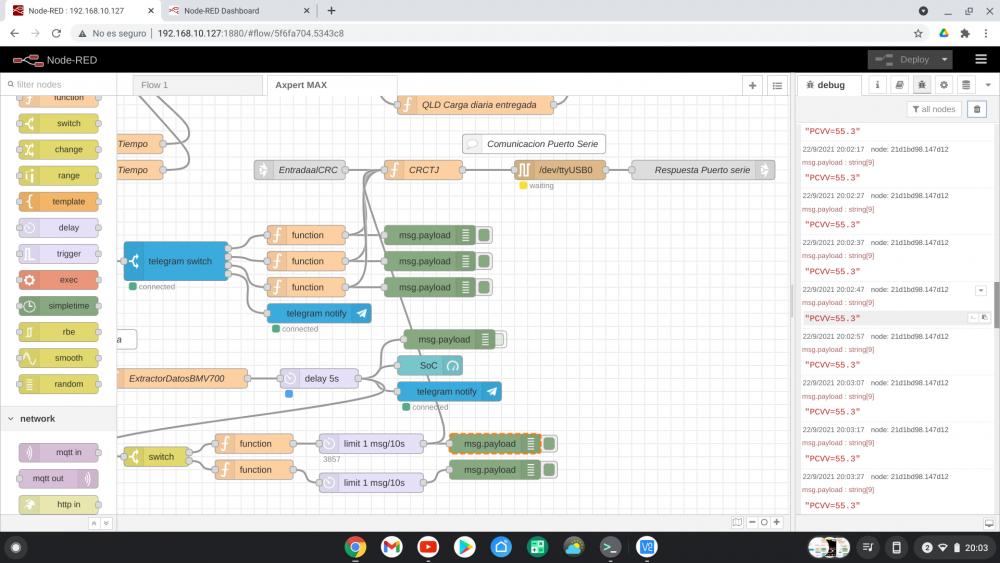Screen dimensions: 1000x563
Task: Open the debug sidebar tab
Action: [829, 85]
